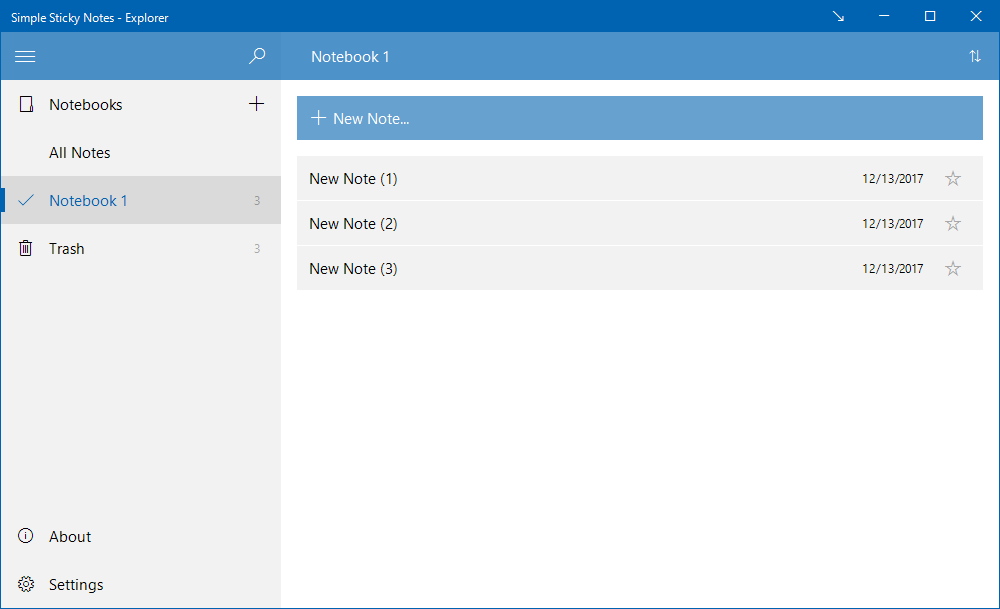Click the checkmark beside Notebook 1
The width and height of the screenshot is (1000, 609).
point(25,200)
